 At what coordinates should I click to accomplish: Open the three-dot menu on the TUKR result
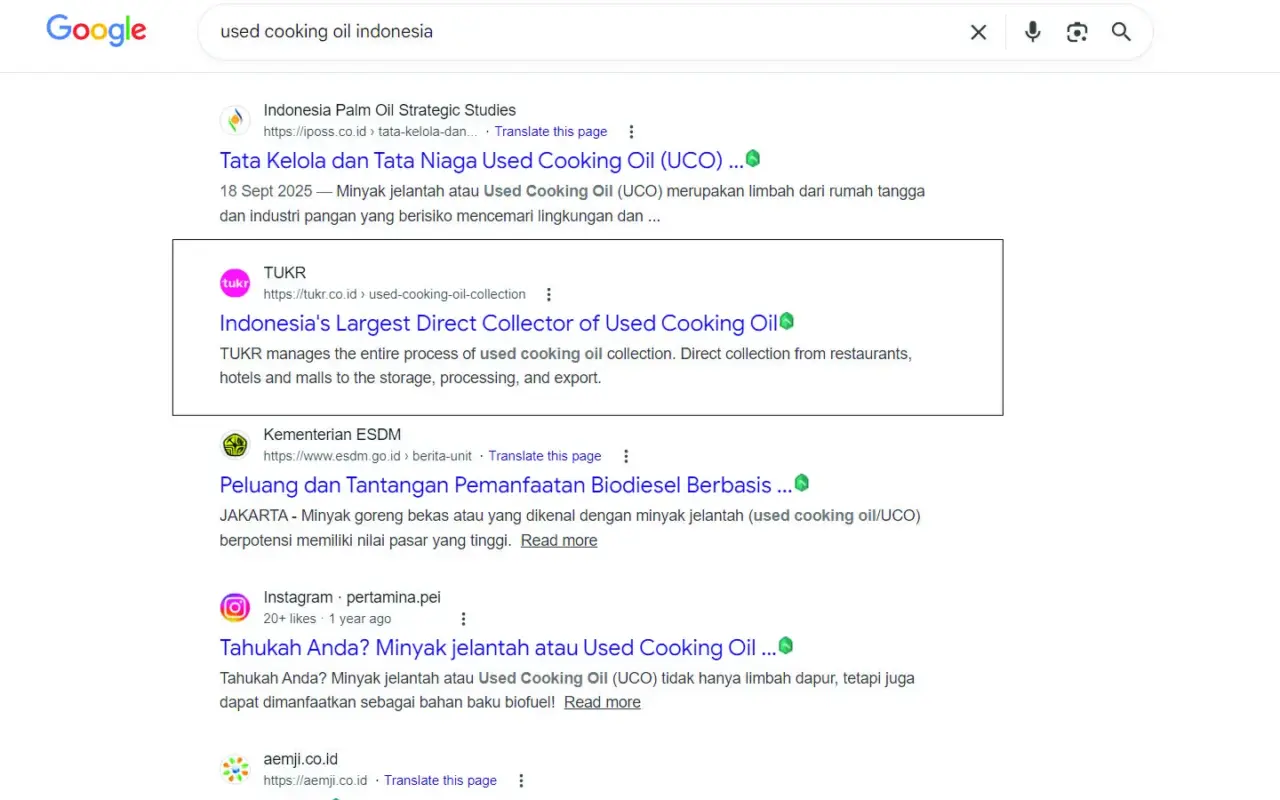click(549, 294)
